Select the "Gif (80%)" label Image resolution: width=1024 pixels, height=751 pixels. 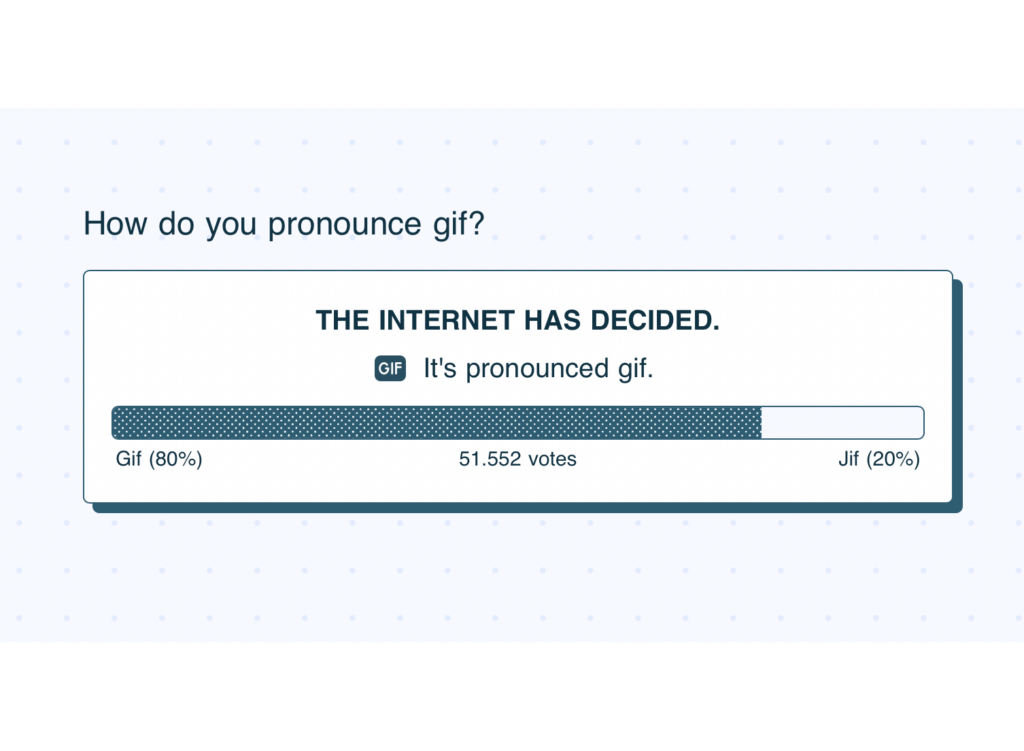pos(159,459)
